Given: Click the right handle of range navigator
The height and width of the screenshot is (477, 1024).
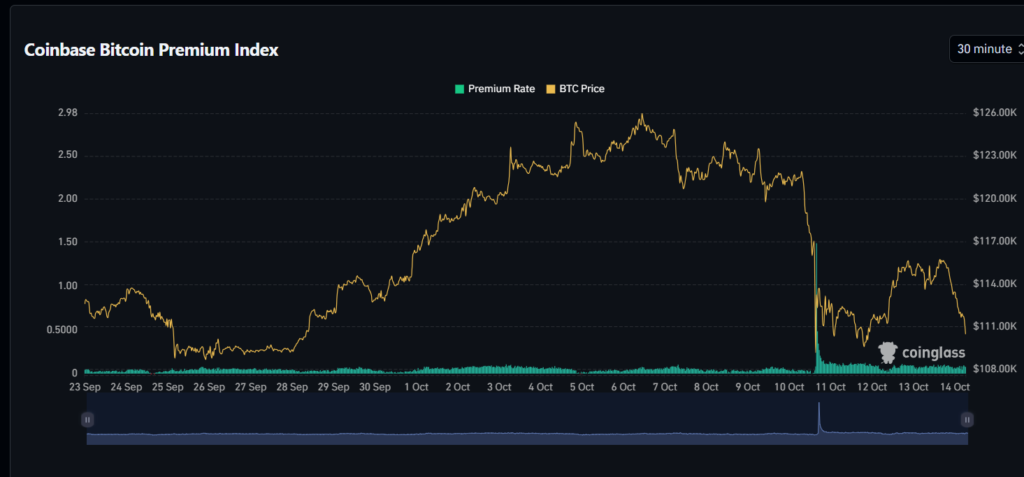Looking at the screenshot, I should pos(967,420).
